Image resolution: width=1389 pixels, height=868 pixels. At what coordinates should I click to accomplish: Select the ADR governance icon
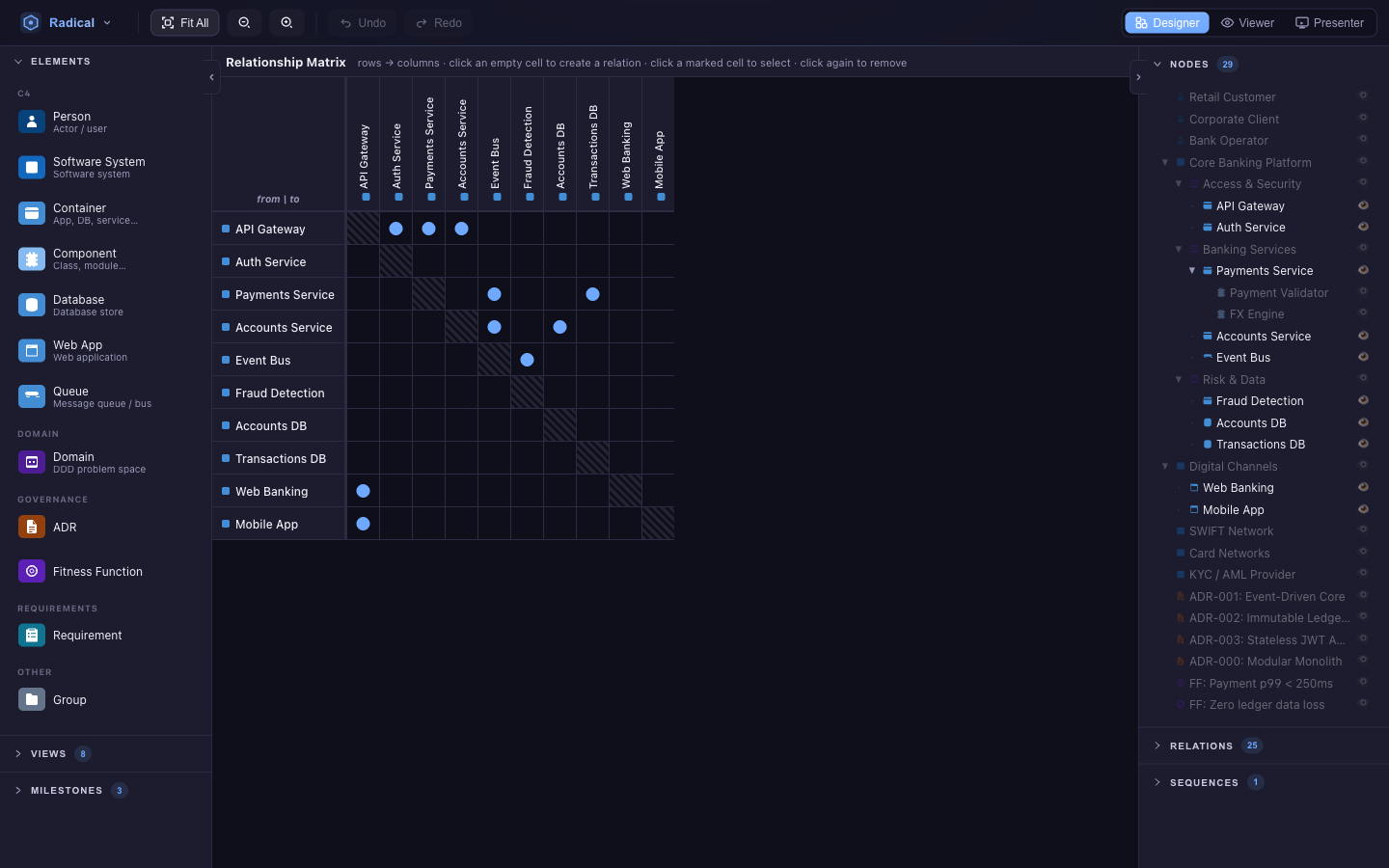32,527
